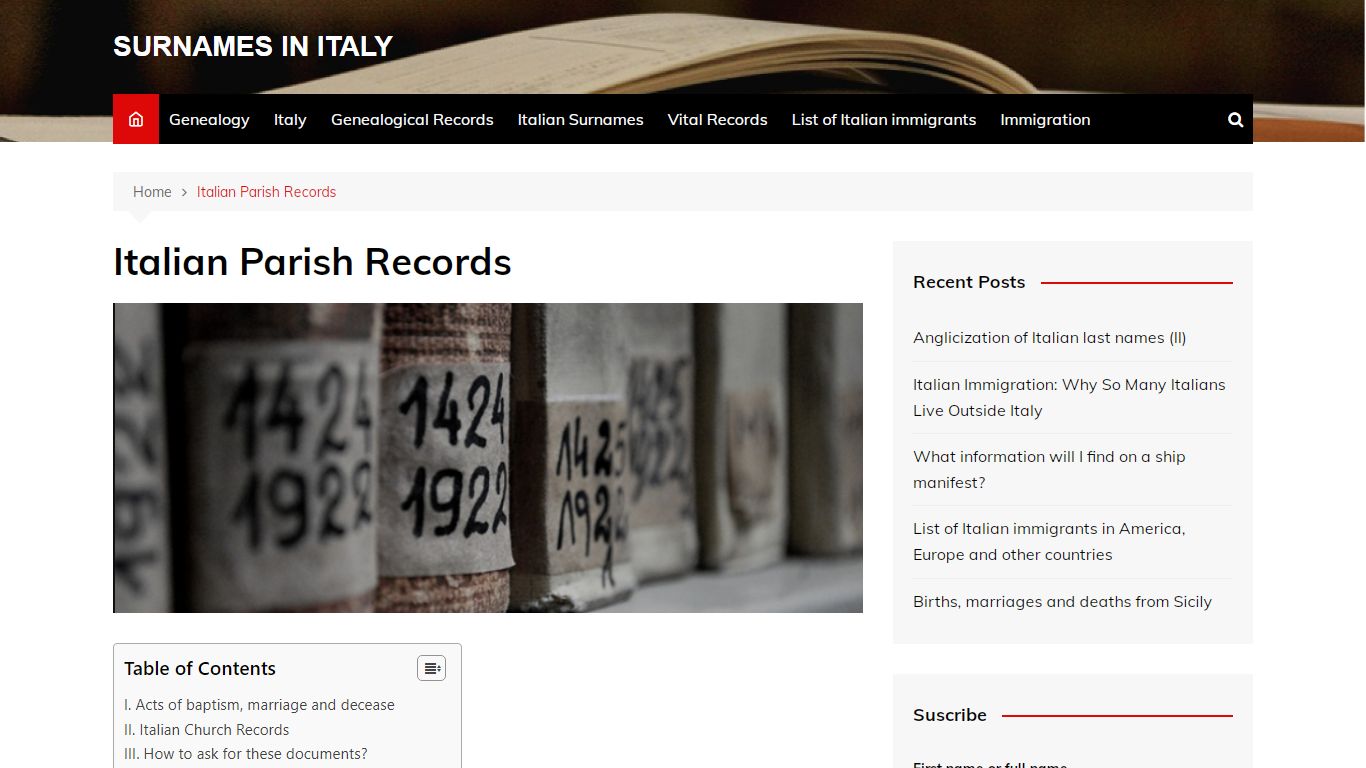Click the archive books featured image
The width and height of the screenshot is (1366, 768).
pos(488,458)
